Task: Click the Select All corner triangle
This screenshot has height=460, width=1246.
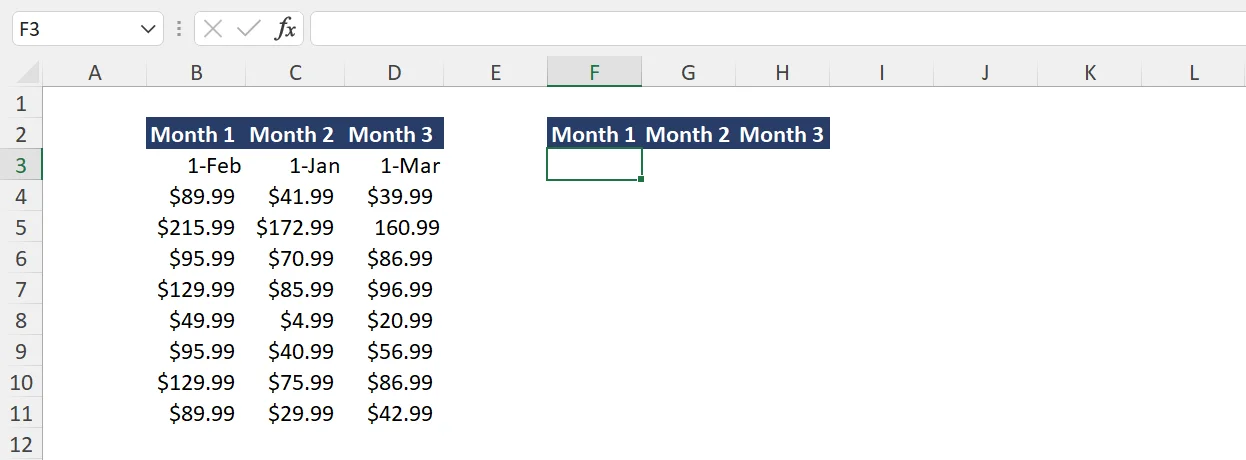Action: (29, 73)
